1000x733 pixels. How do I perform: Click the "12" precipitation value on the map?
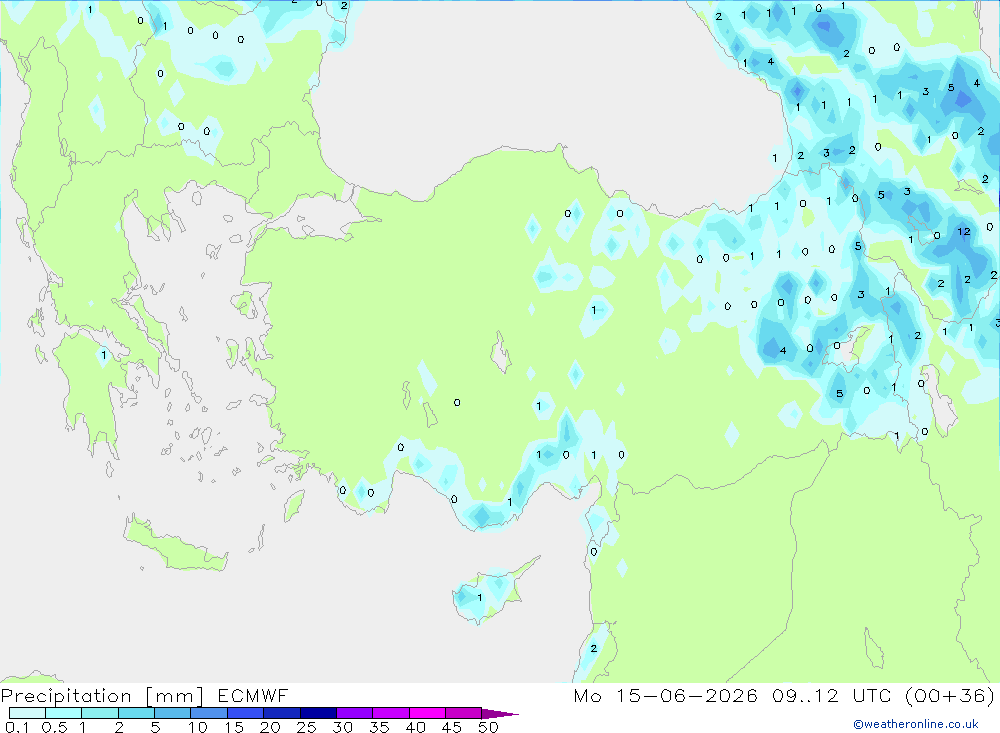click(x=964, y=232)
